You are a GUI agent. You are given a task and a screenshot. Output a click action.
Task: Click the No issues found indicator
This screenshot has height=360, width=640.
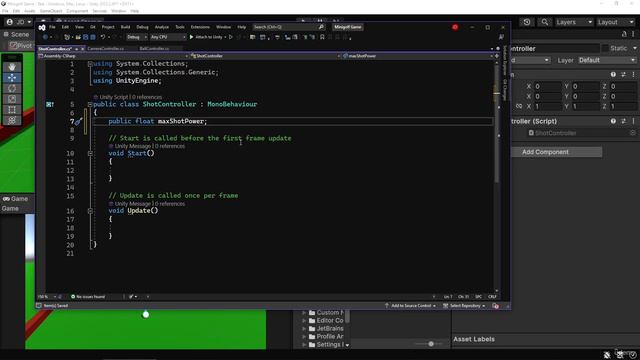tap(88, 297)
